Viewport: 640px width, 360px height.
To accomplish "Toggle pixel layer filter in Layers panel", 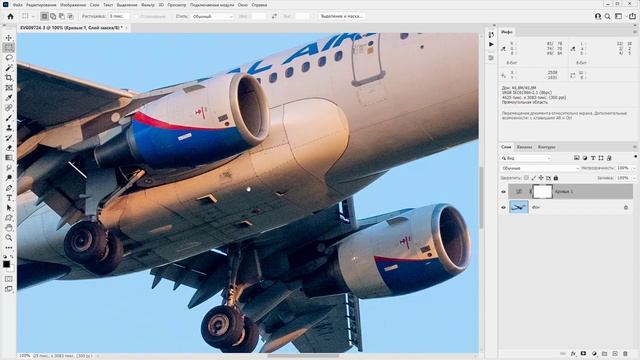I will tap(577, 158).
